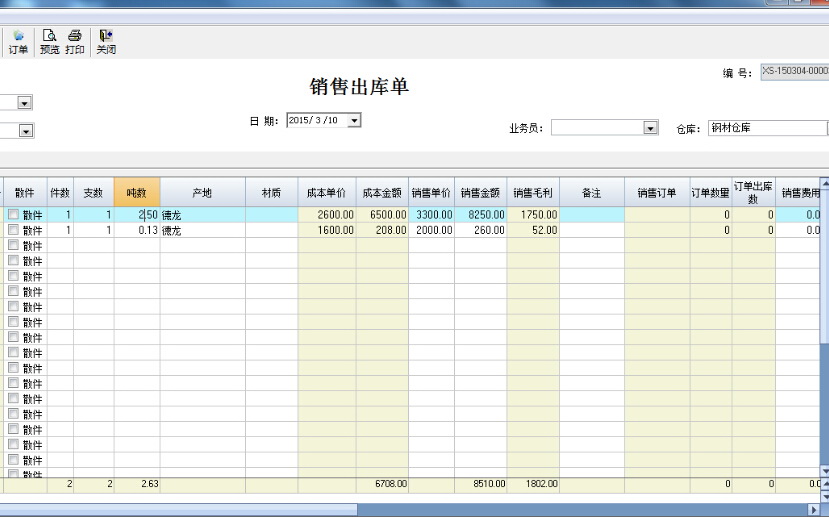Click the 编号 field XS-150304

(795, 71)
